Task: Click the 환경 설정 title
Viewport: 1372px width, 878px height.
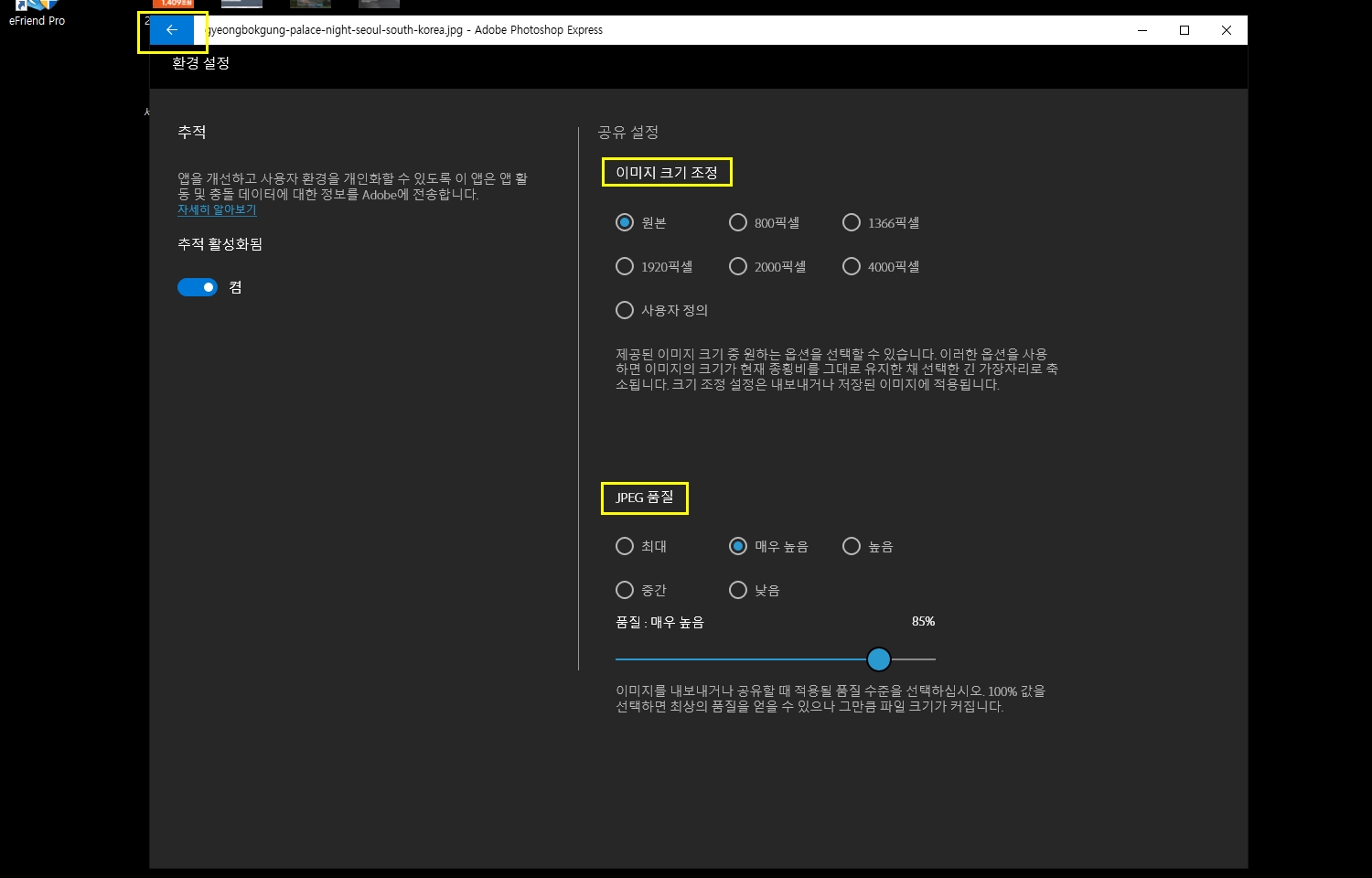Action: (x=200, y=63)
